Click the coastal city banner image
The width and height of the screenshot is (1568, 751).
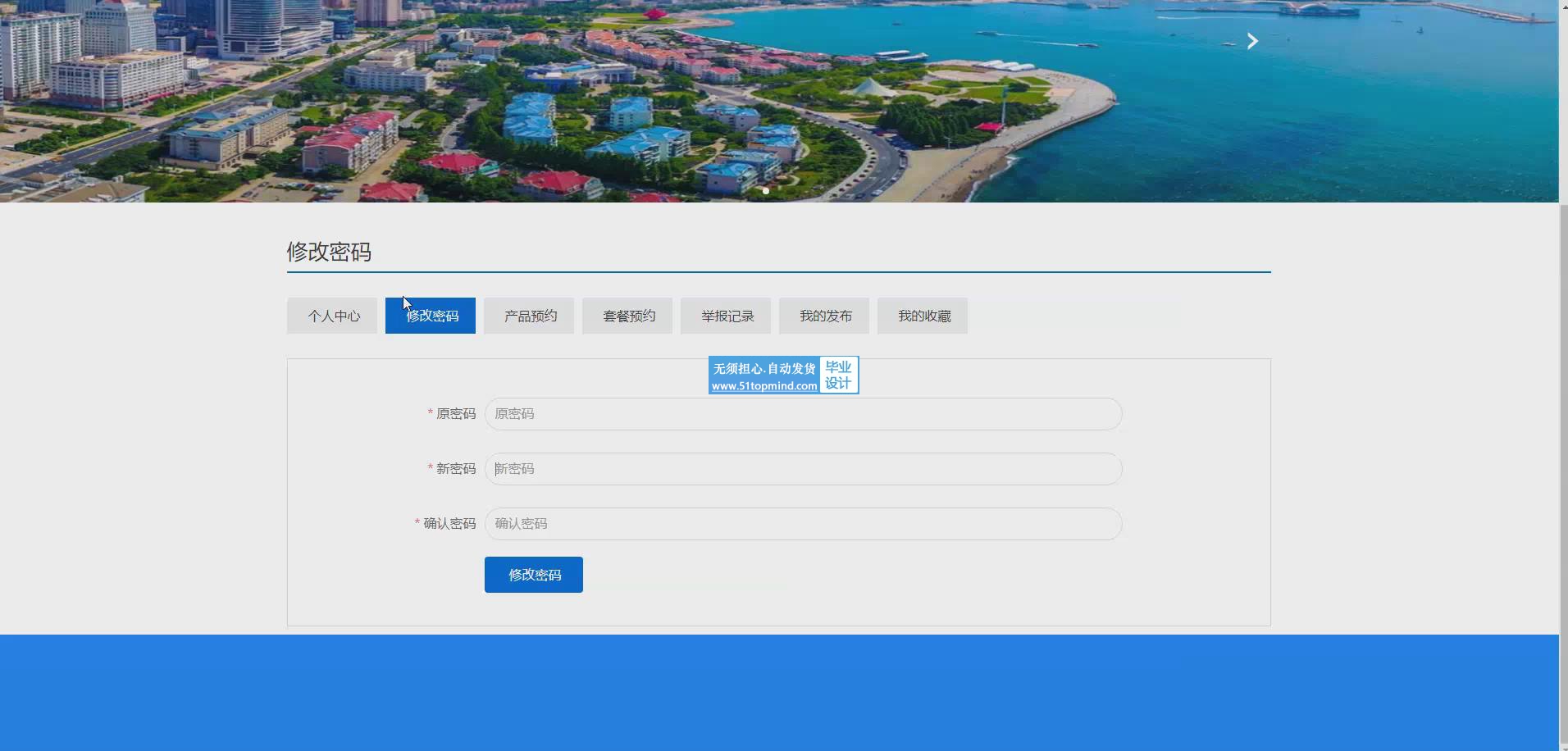click(x=574, y=98)
